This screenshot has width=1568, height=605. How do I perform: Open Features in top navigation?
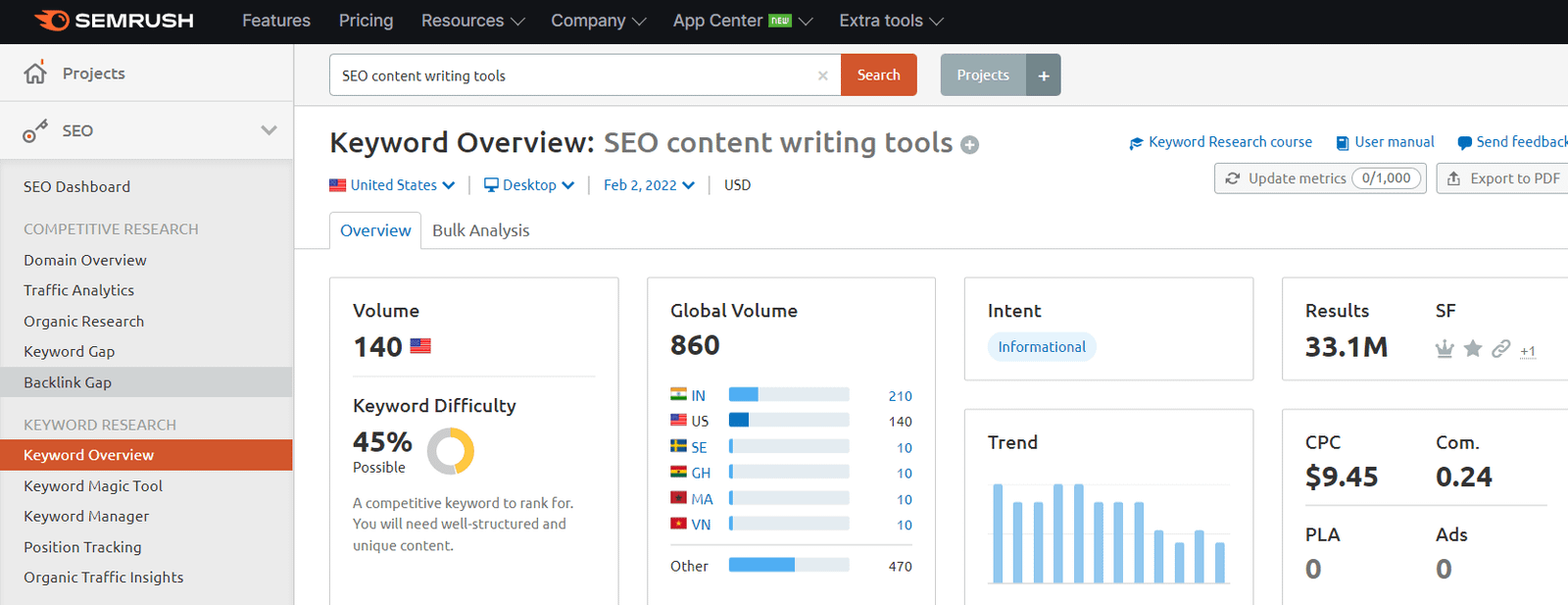pos(276,21)
